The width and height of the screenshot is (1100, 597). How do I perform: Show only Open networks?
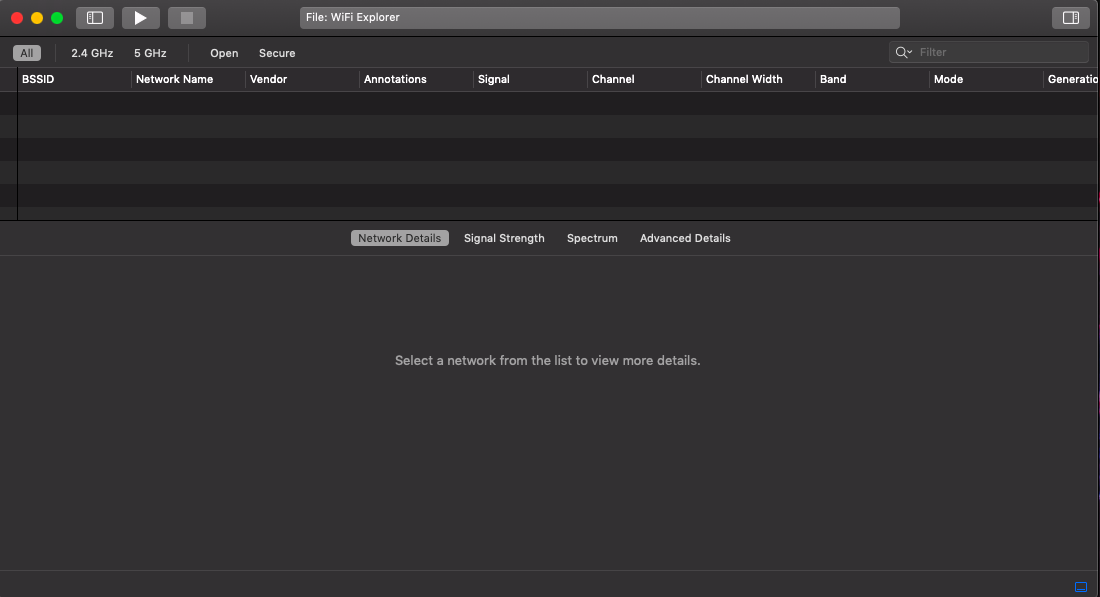[x=224, y=53]
